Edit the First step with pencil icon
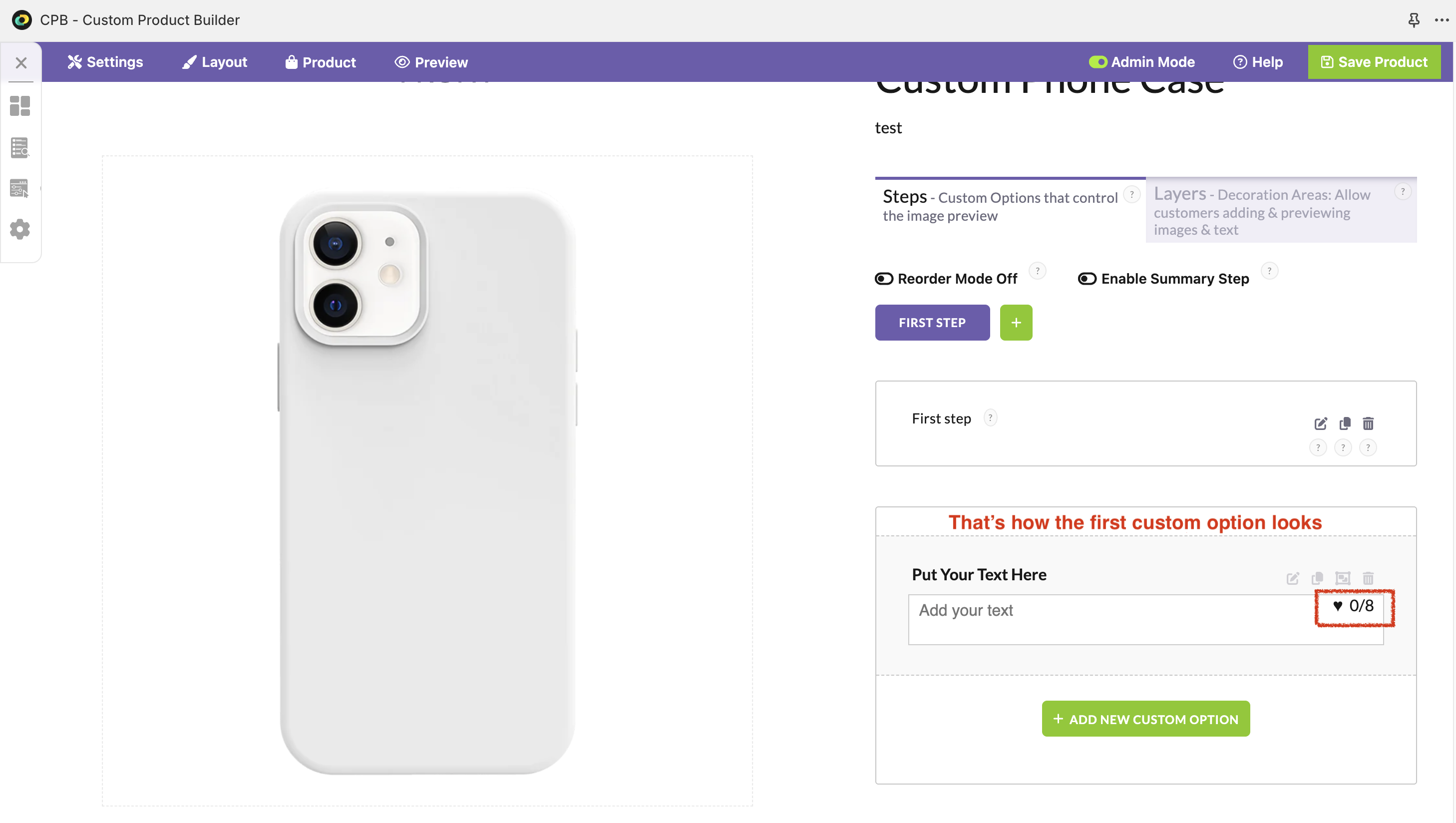 pyautogui.click(x=1320, y=423)
